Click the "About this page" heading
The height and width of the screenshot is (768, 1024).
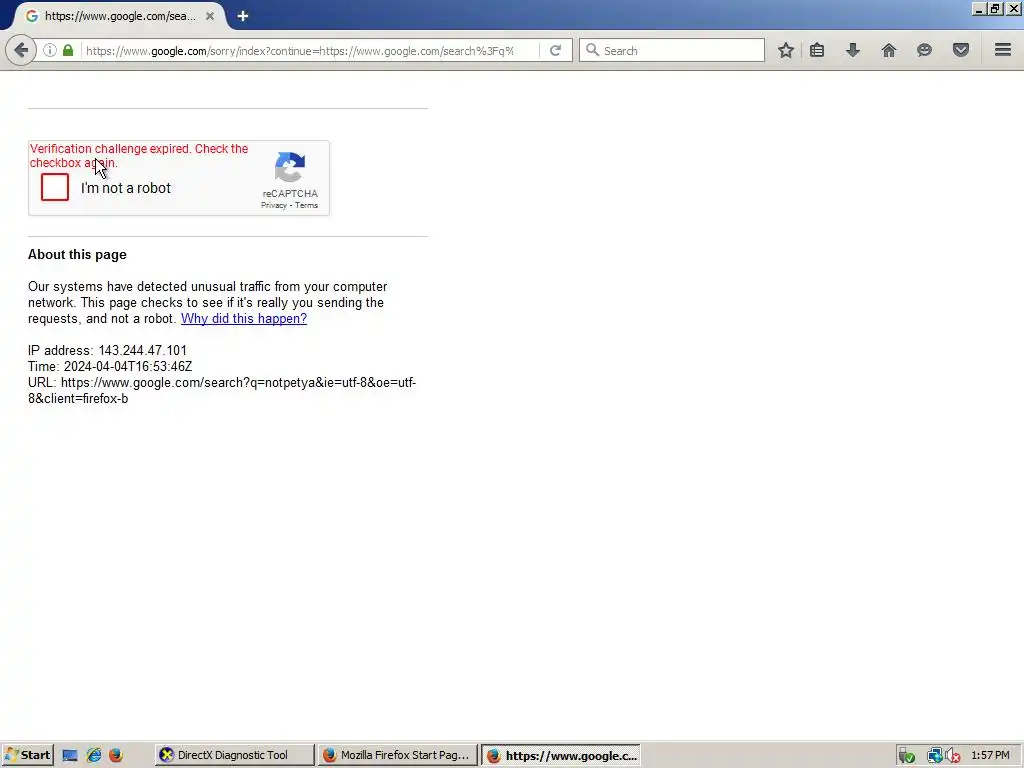[x=77, y=255]
